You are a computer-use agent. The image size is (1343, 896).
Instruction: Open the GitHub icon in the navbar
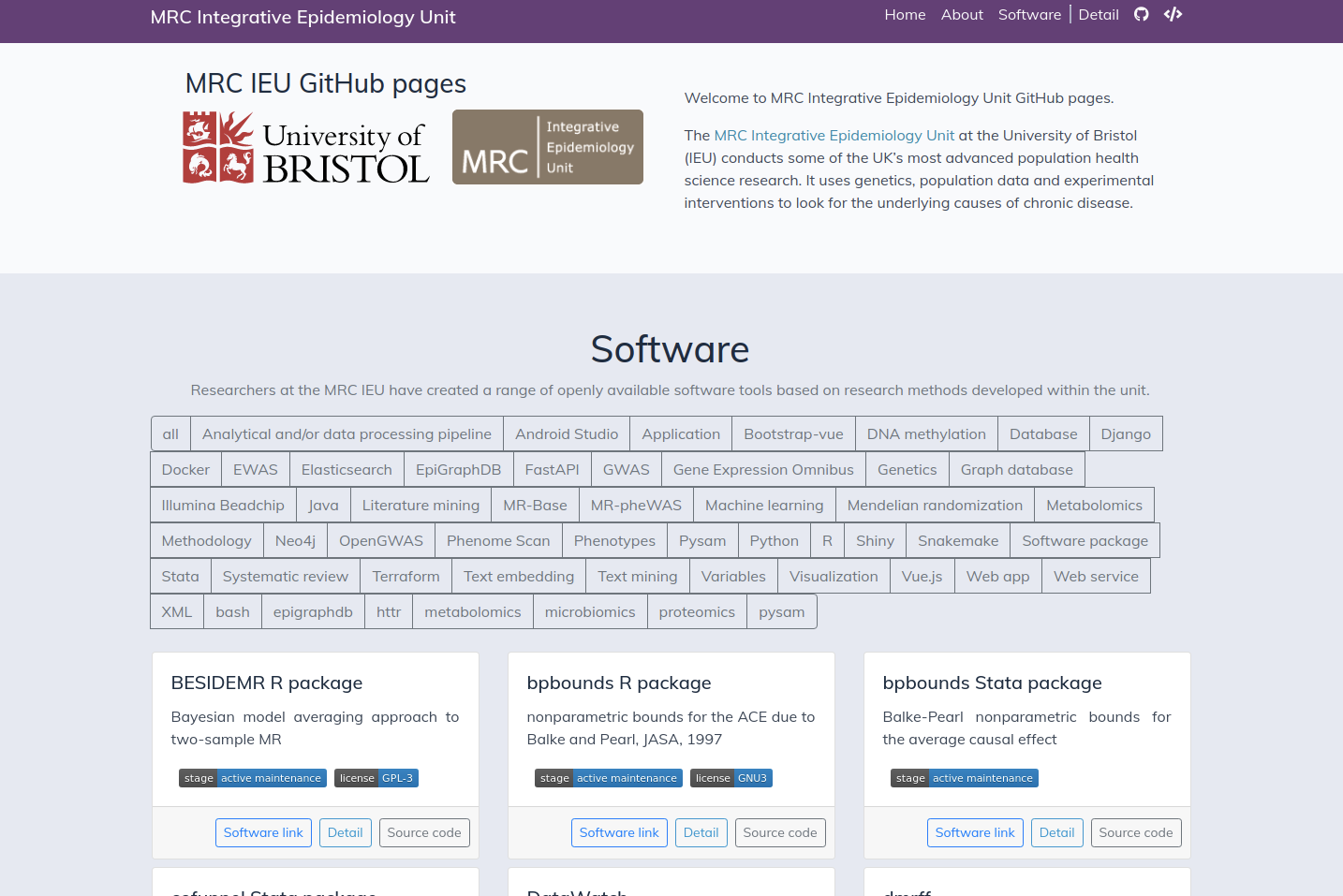tap(1141, 14)
